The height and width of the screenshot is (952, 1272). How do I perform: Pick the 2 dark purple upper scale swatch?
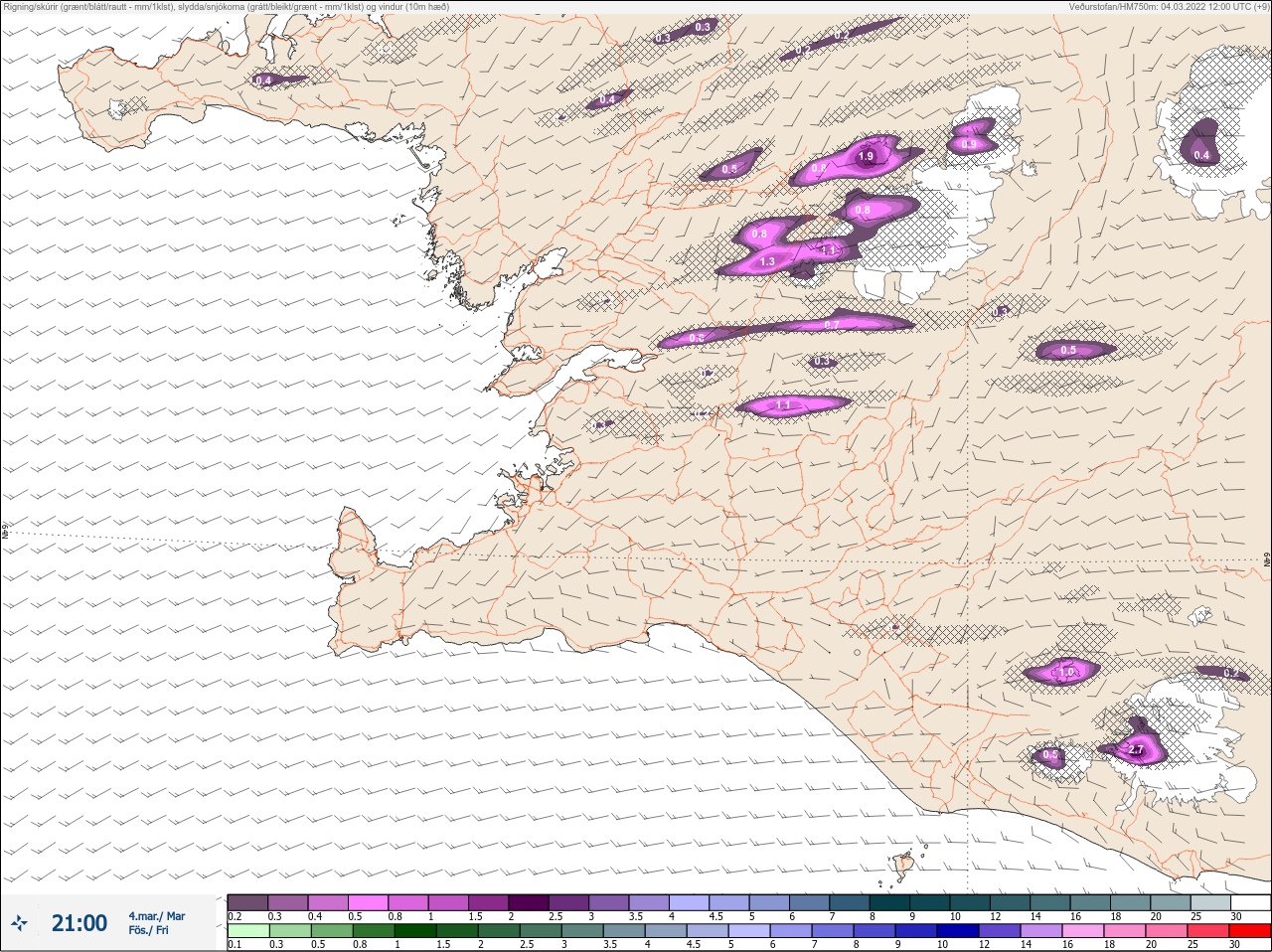coord(529,902)
